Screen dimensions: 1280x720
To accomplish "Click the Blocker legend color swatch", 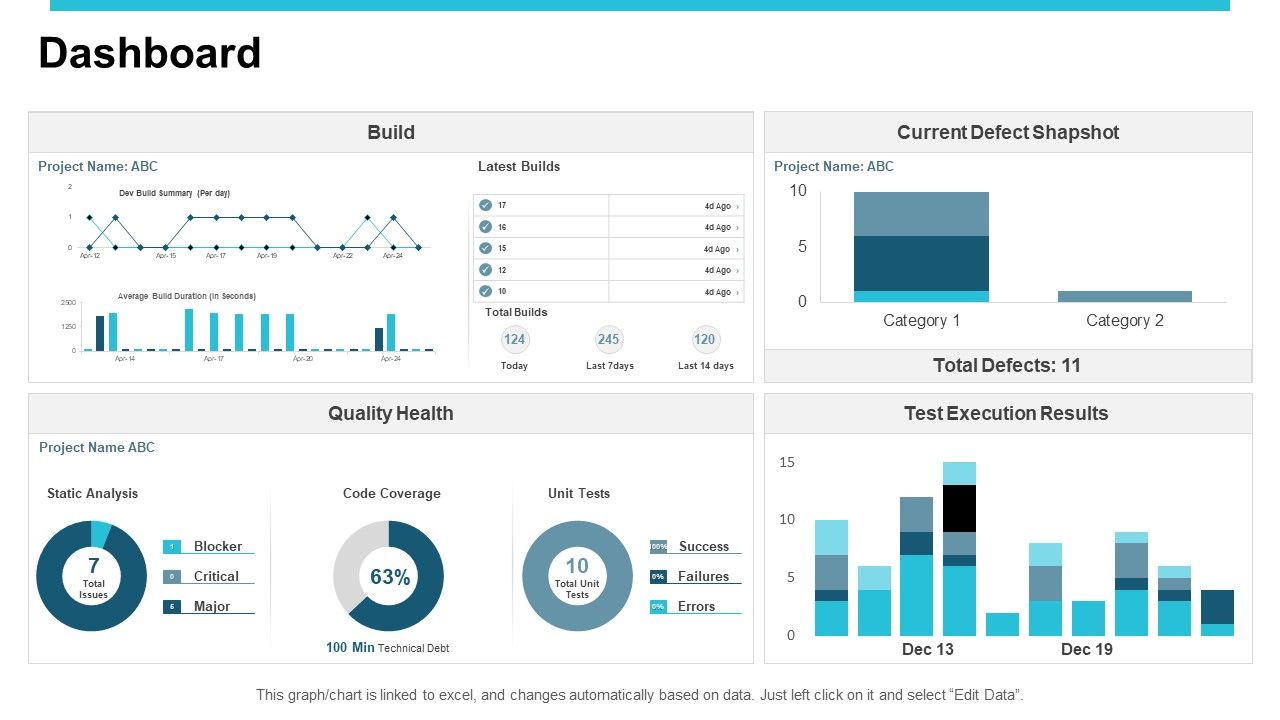I will (x=172, y=547).
